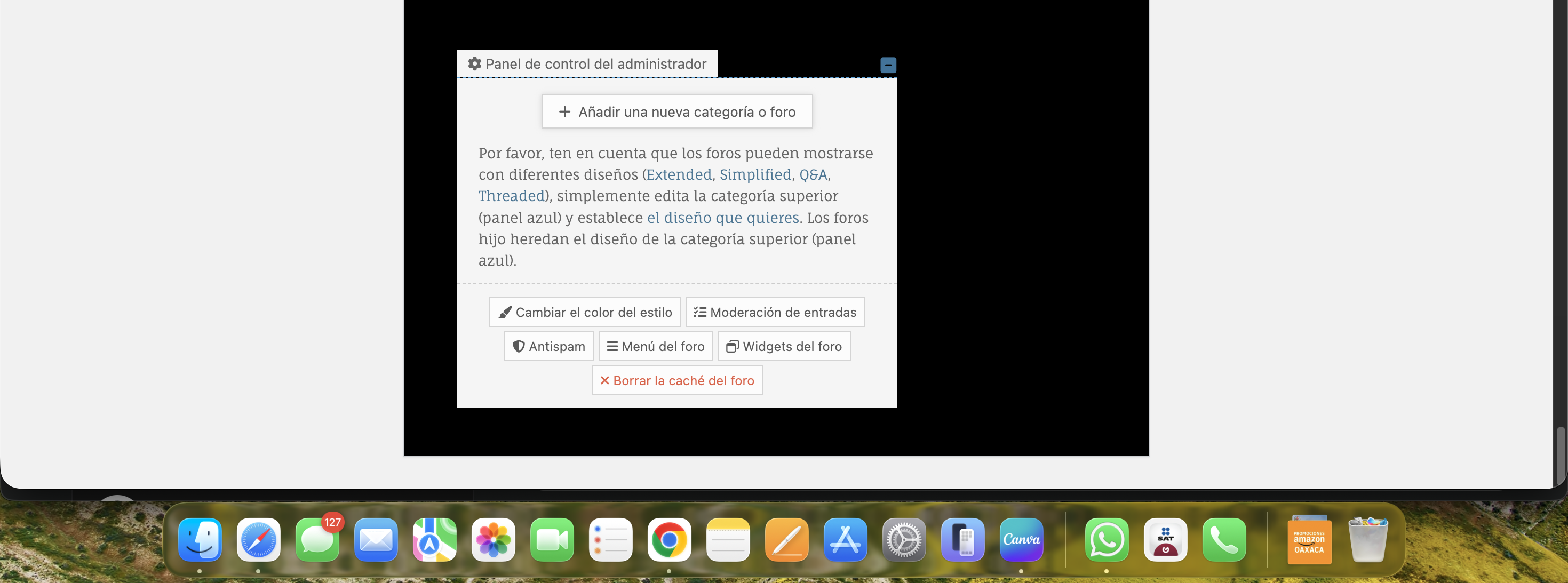This screenshot has width=1568, height=583.
Task: Open Safari from the dock
Action: [258, 540]
